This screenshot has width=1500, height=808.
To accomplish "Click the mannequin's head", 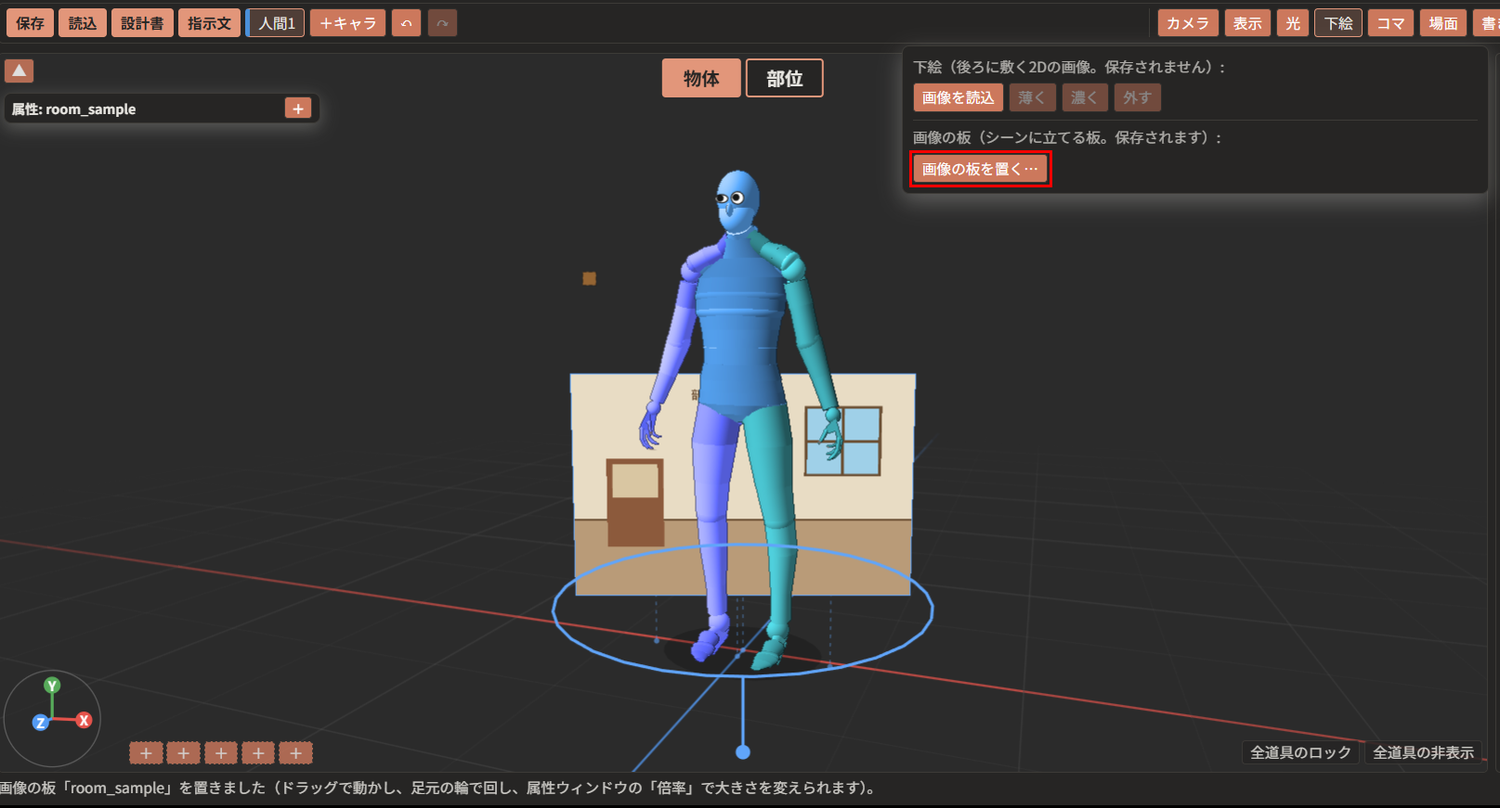I will pos(738,200).
